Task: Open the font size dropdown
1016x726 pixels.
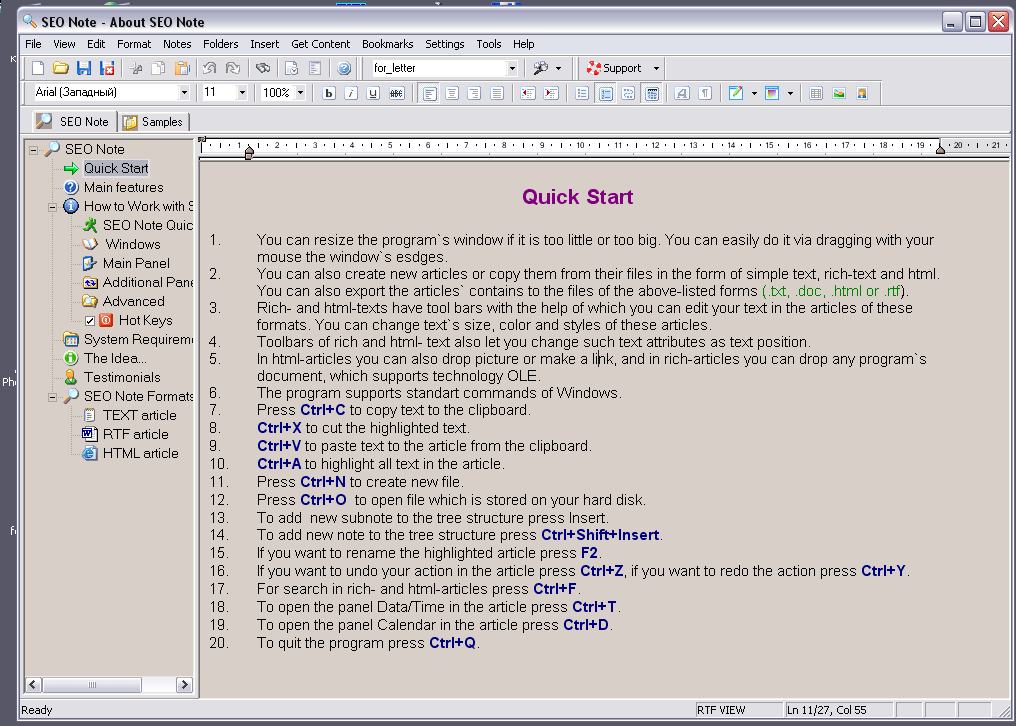Action: [242, 92]
